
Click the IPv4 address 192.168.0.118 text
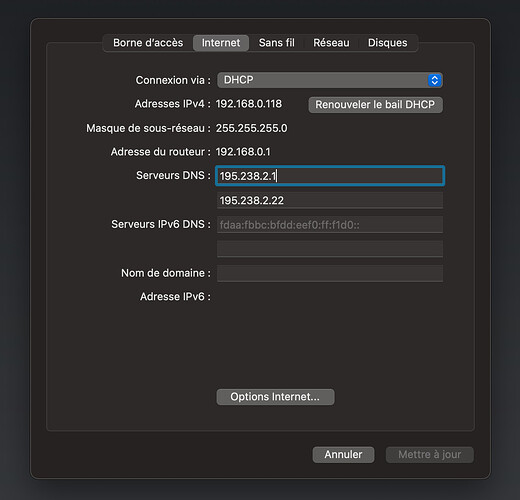[249, 104]
